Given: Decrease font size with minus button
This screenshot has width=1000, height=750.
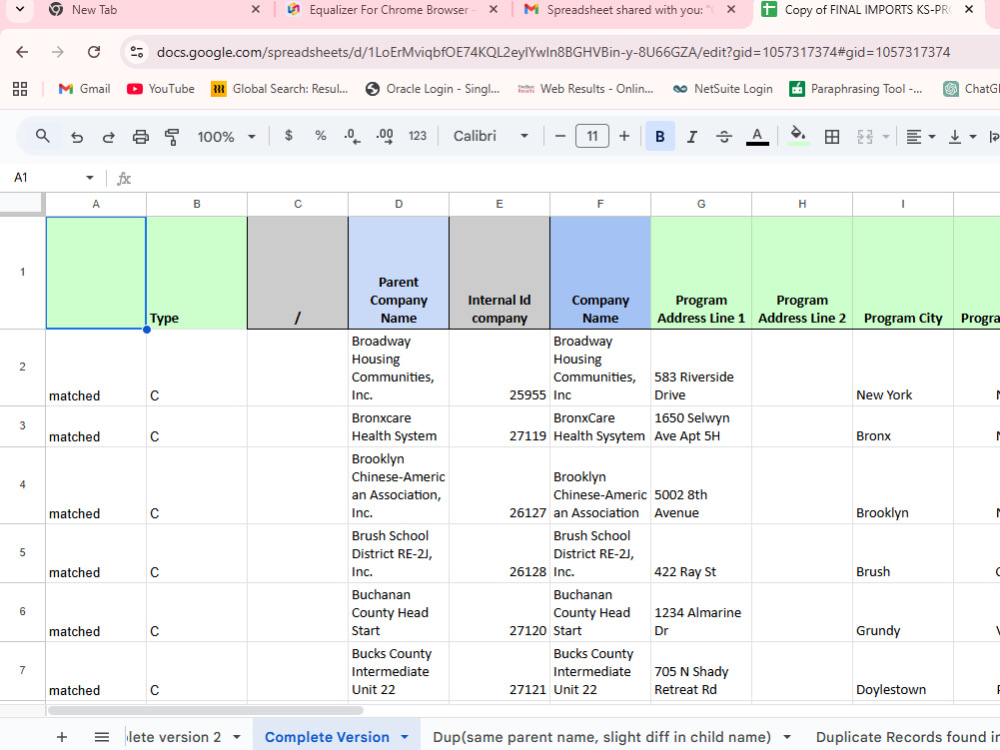Looking at the screenshot, I should click(560, 136).
